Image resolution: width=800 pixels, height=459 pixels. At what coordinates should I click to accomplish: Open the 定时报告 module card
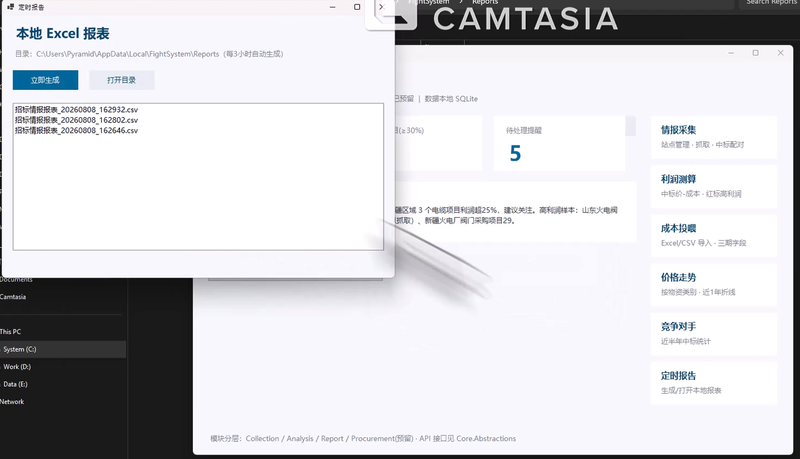click(x=713, y=383)
